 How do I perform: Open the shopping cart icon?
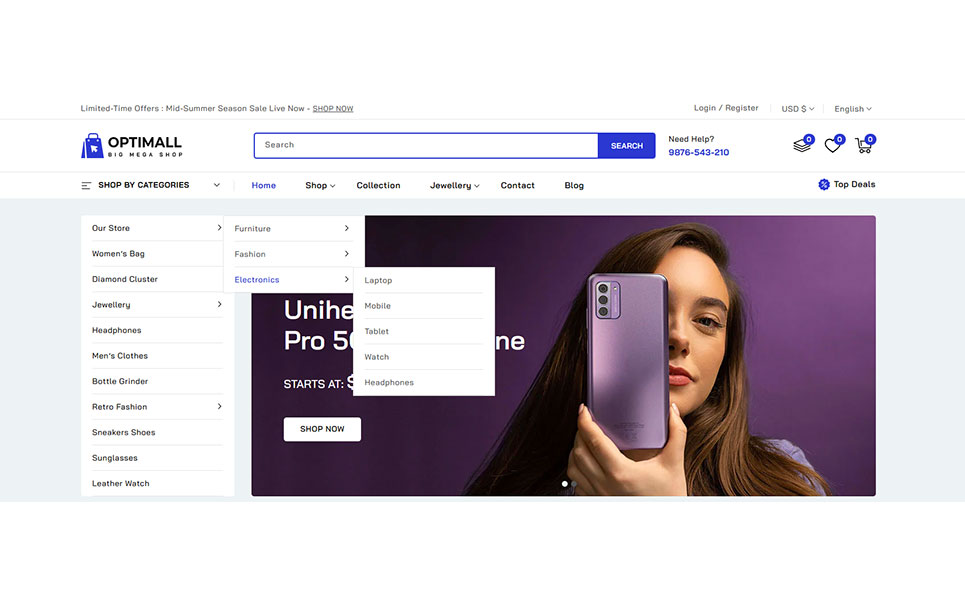863,145
